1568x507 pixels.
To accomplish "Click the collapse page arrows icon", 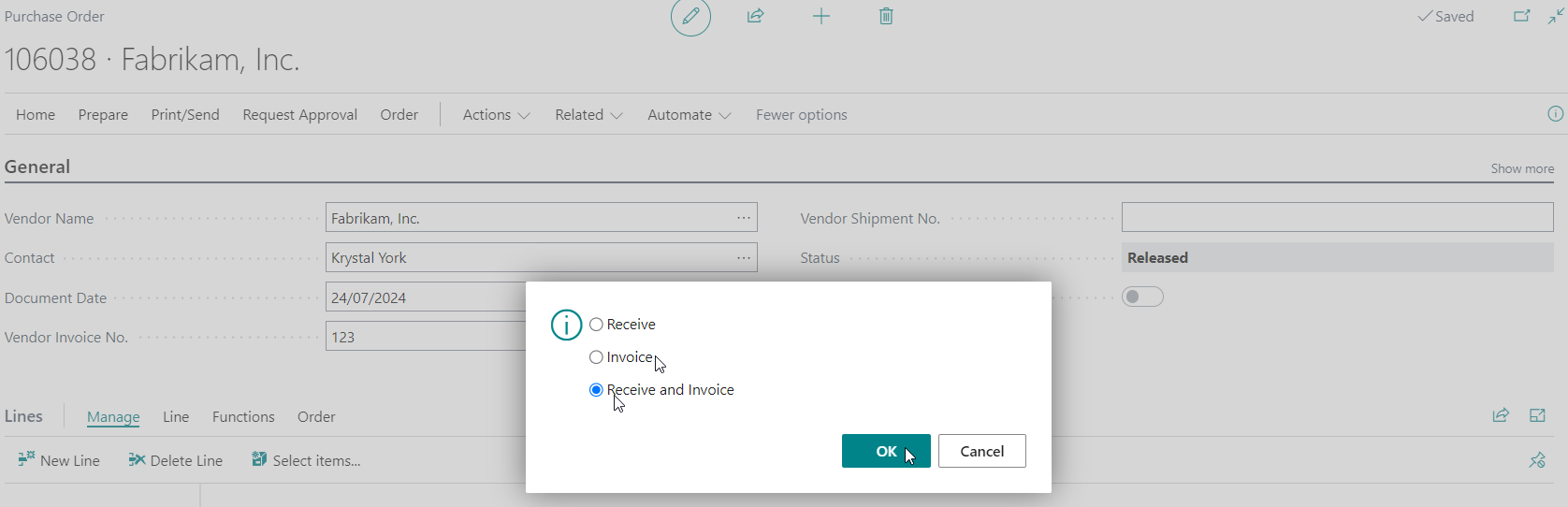I will [1557, 16].
